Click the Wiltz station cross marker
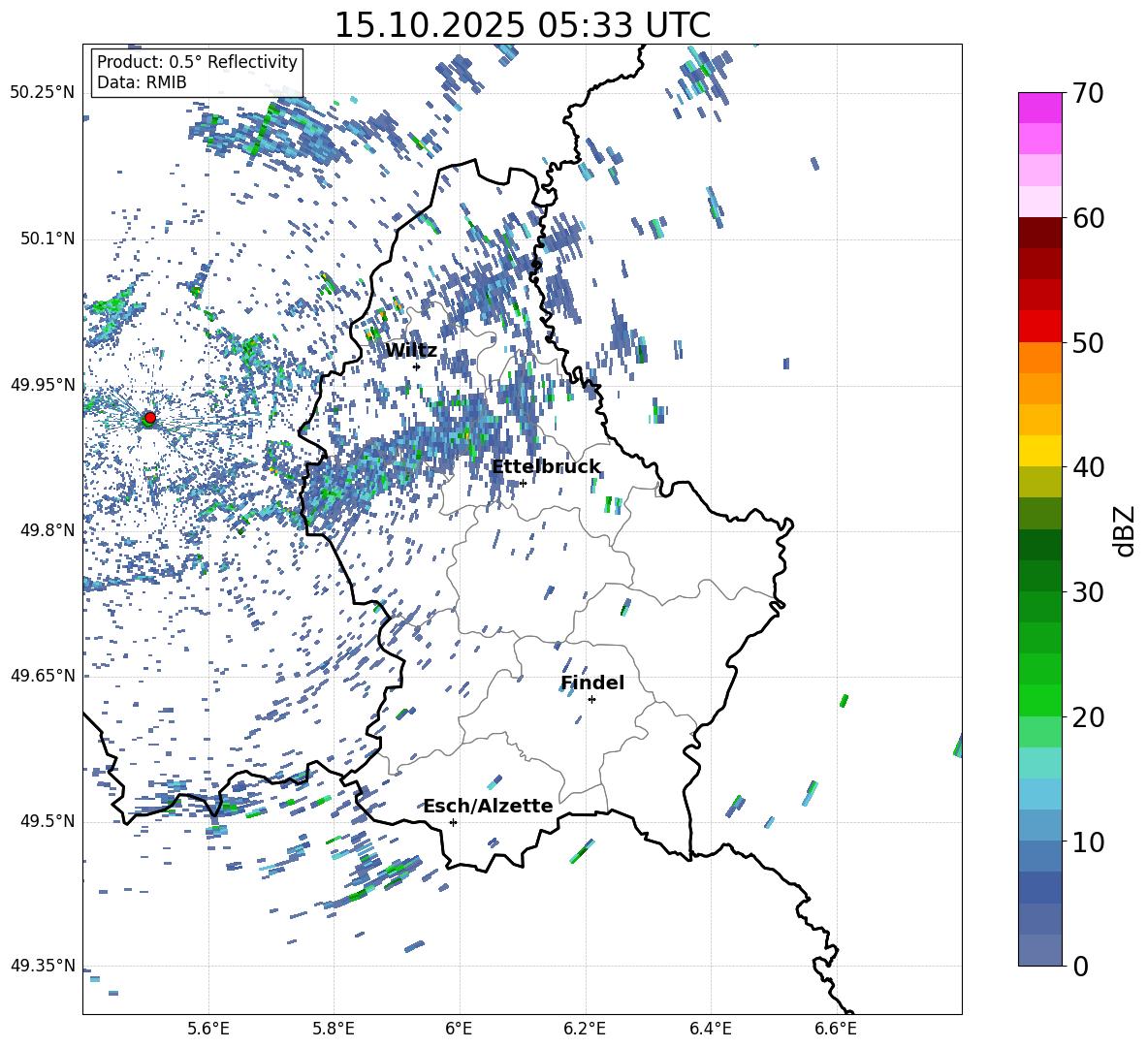1148x1048 pixels. tap(417, 366)
